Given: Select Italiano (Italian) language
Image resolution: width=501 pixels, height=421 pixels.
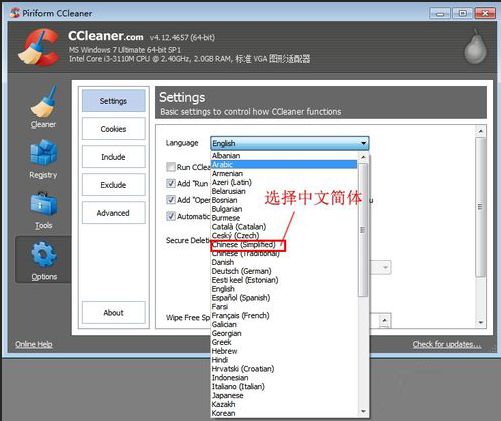Looking at the screenshot, I should (x=284, y=387).
